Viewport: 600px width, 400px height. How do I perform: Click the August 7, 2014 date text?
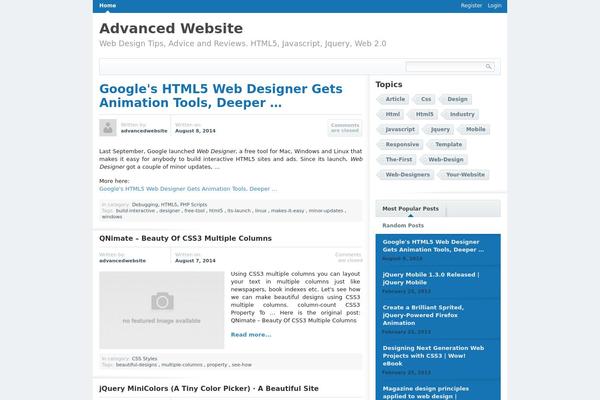click(x=195, y=261)
